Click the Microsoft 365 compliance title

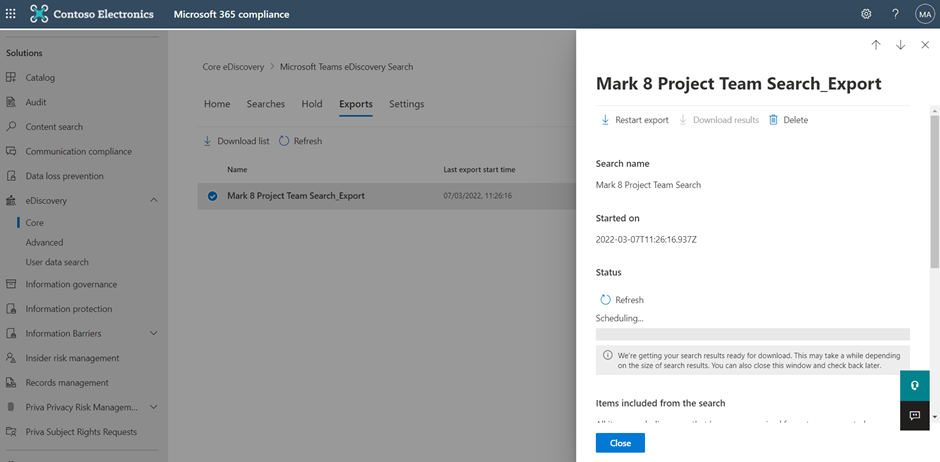click(x=231, y=14)
